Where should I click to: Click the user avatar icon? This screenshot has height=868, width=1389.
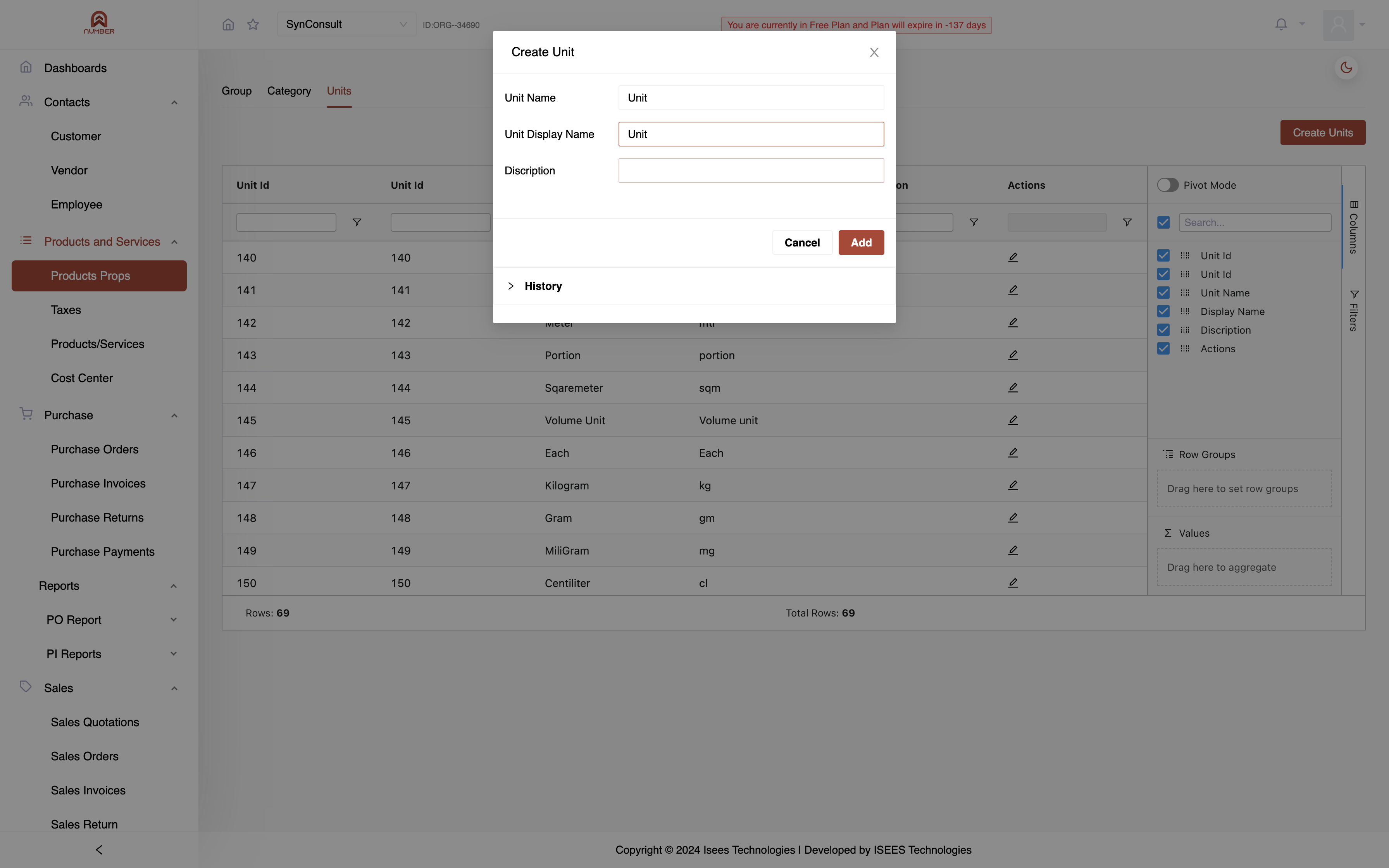point(1339,25)
